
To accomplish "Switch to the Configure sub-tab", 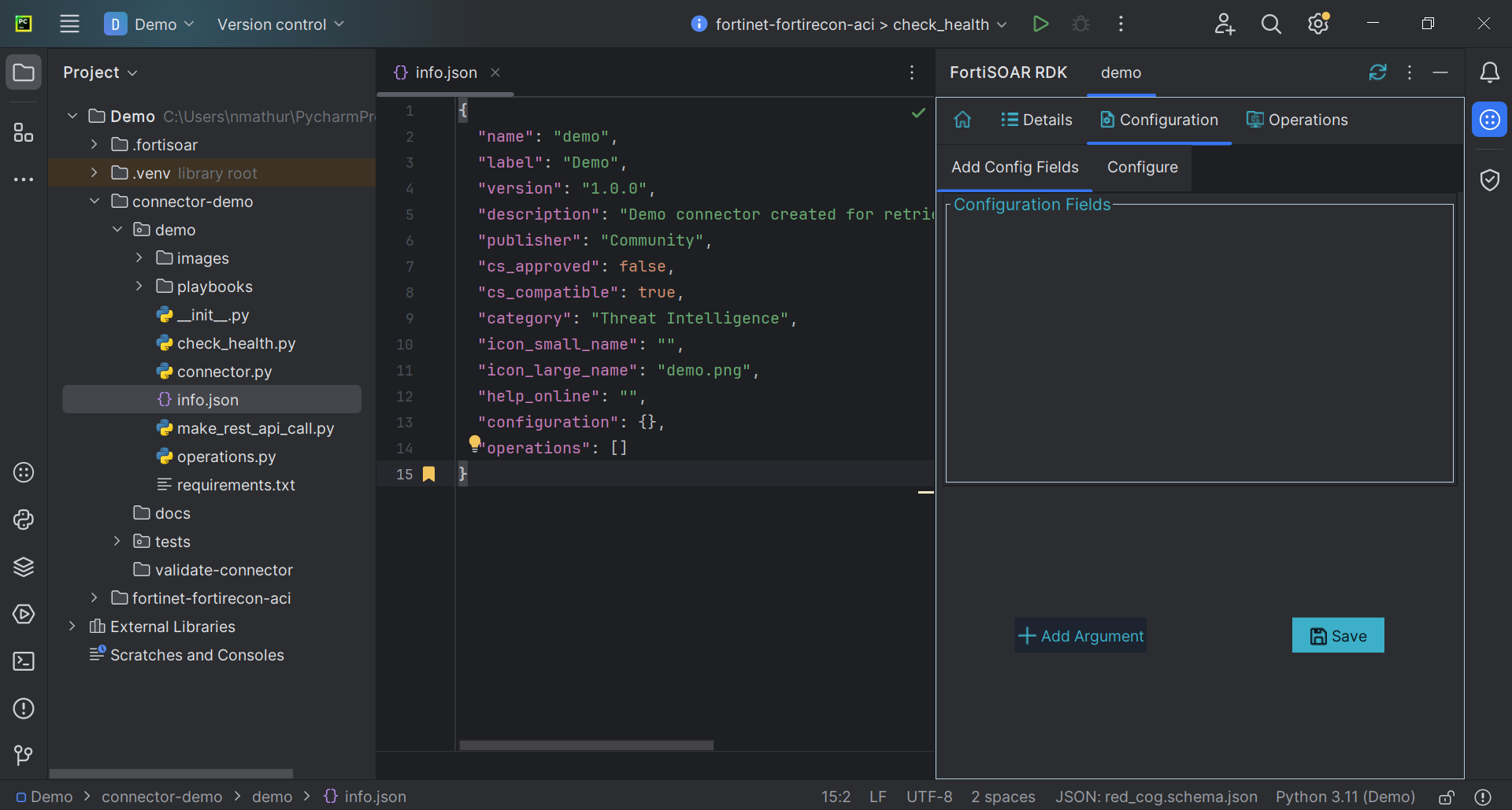I will click(1142, 167).
